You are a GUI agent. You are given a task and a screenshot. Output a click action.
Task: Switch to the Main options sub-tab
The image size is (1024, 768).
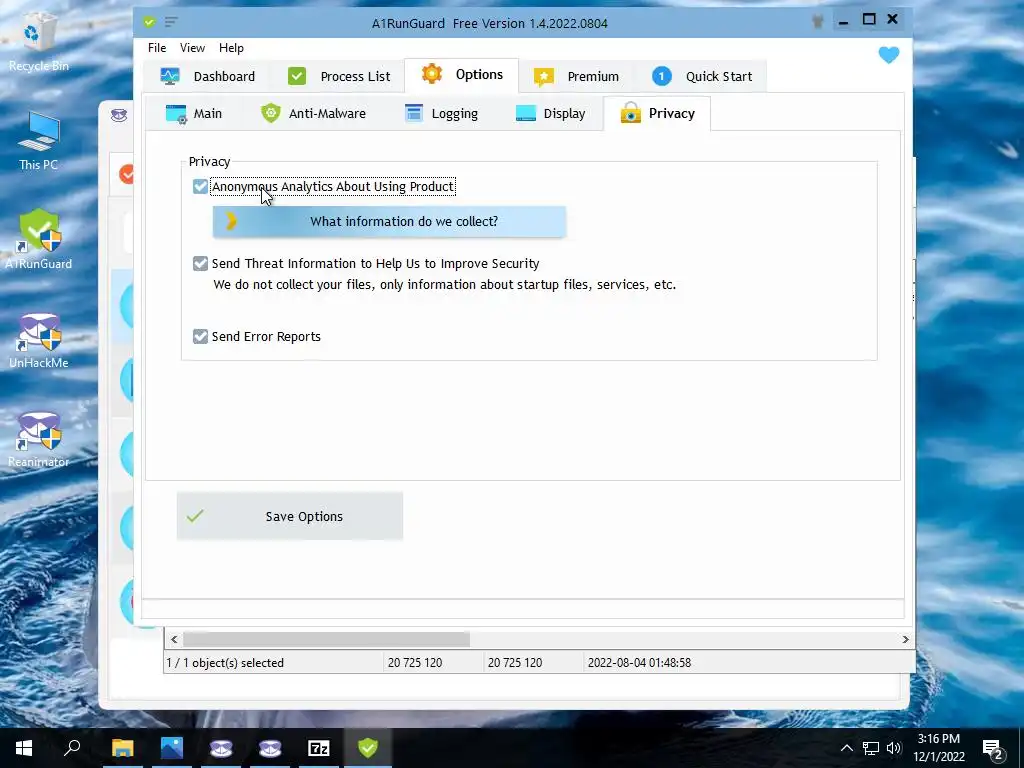pyautogui.click(x=194, y=114)
